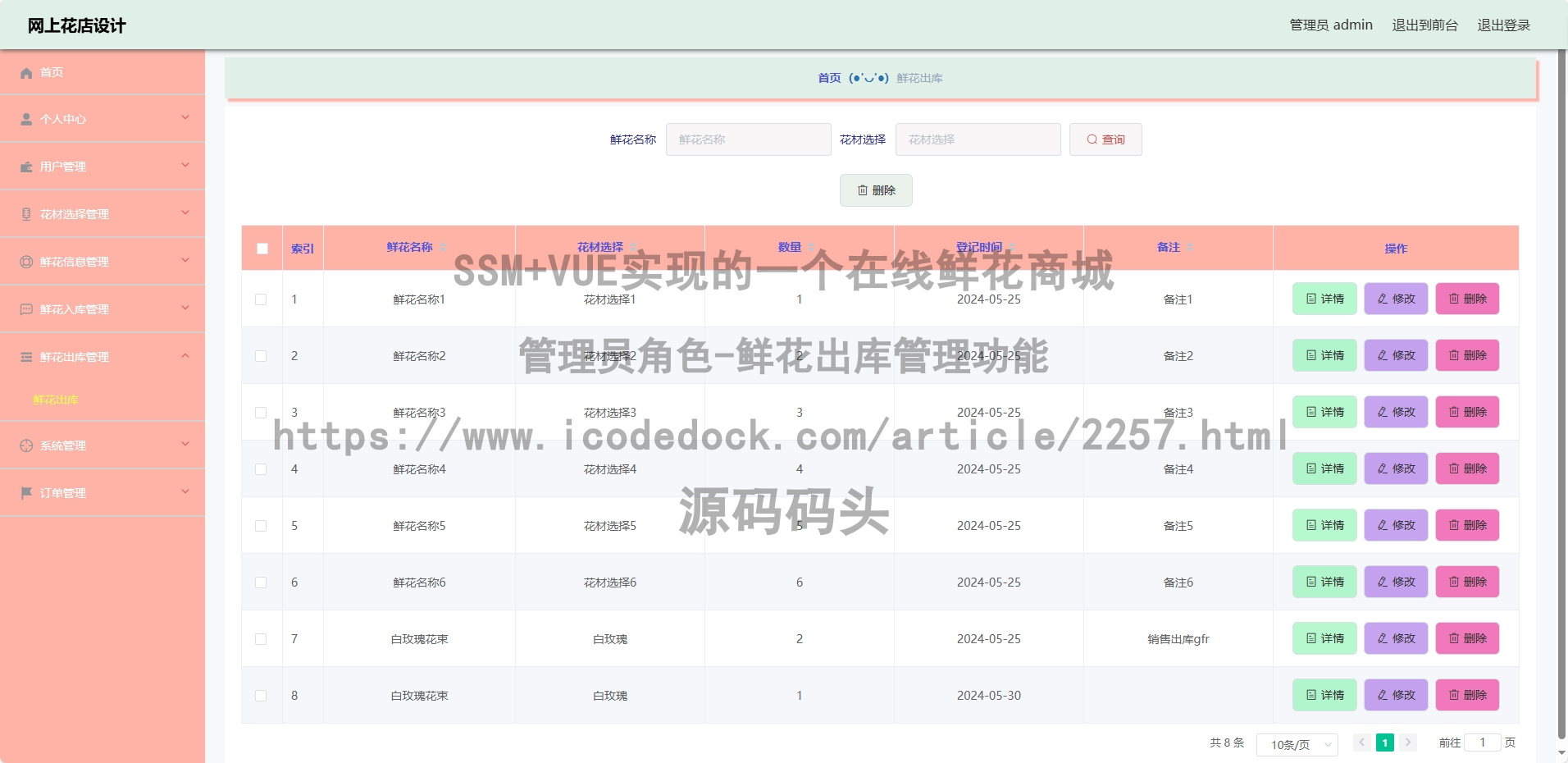The width and height of the screenshot is (1568, 763).
Task: Edit row 鲜花名称5 with 修改
Action: 1396,525
